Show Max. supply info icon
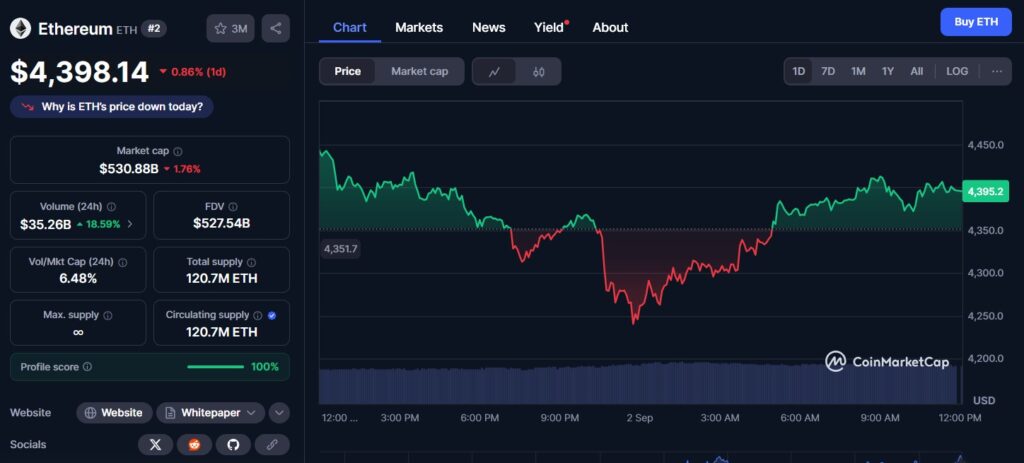 click(108, 315)
